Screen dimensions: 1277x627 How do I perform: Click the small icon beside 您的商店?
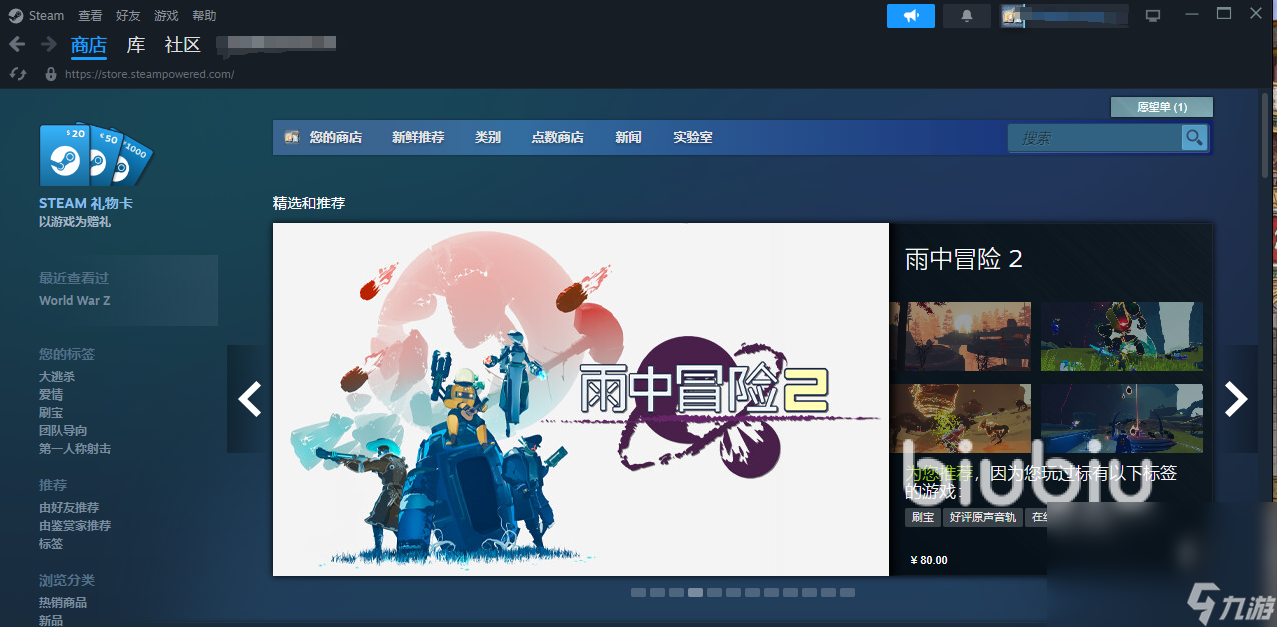point(292,137)
